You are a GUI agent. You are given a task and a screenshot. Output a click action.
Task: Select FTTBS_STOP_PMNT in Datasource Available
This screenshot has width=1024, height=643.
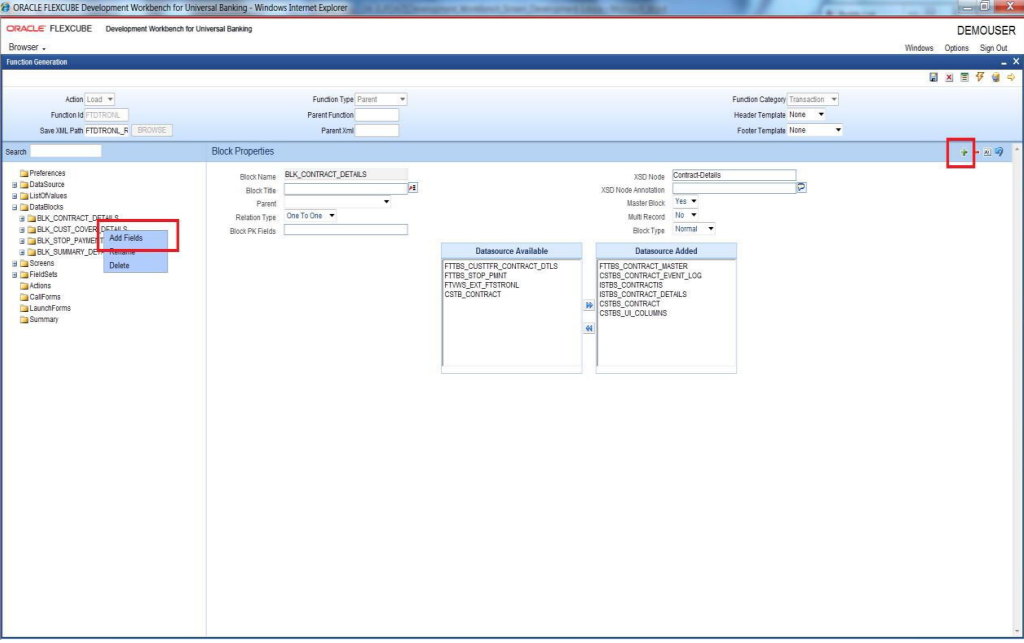tap(475, 275)
